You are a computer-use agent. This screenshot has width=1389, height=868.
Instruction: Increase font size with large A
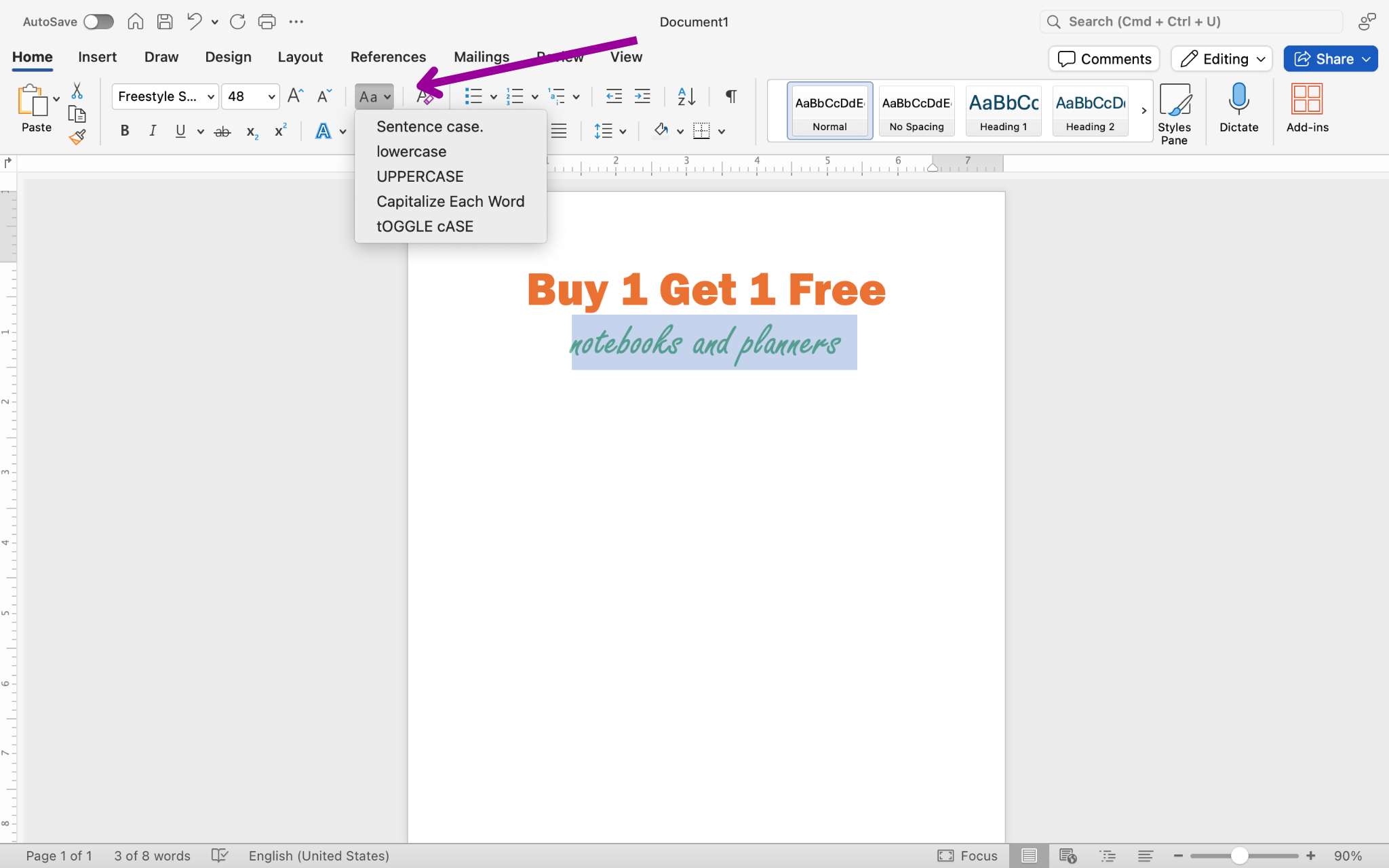tap(295, 96)
